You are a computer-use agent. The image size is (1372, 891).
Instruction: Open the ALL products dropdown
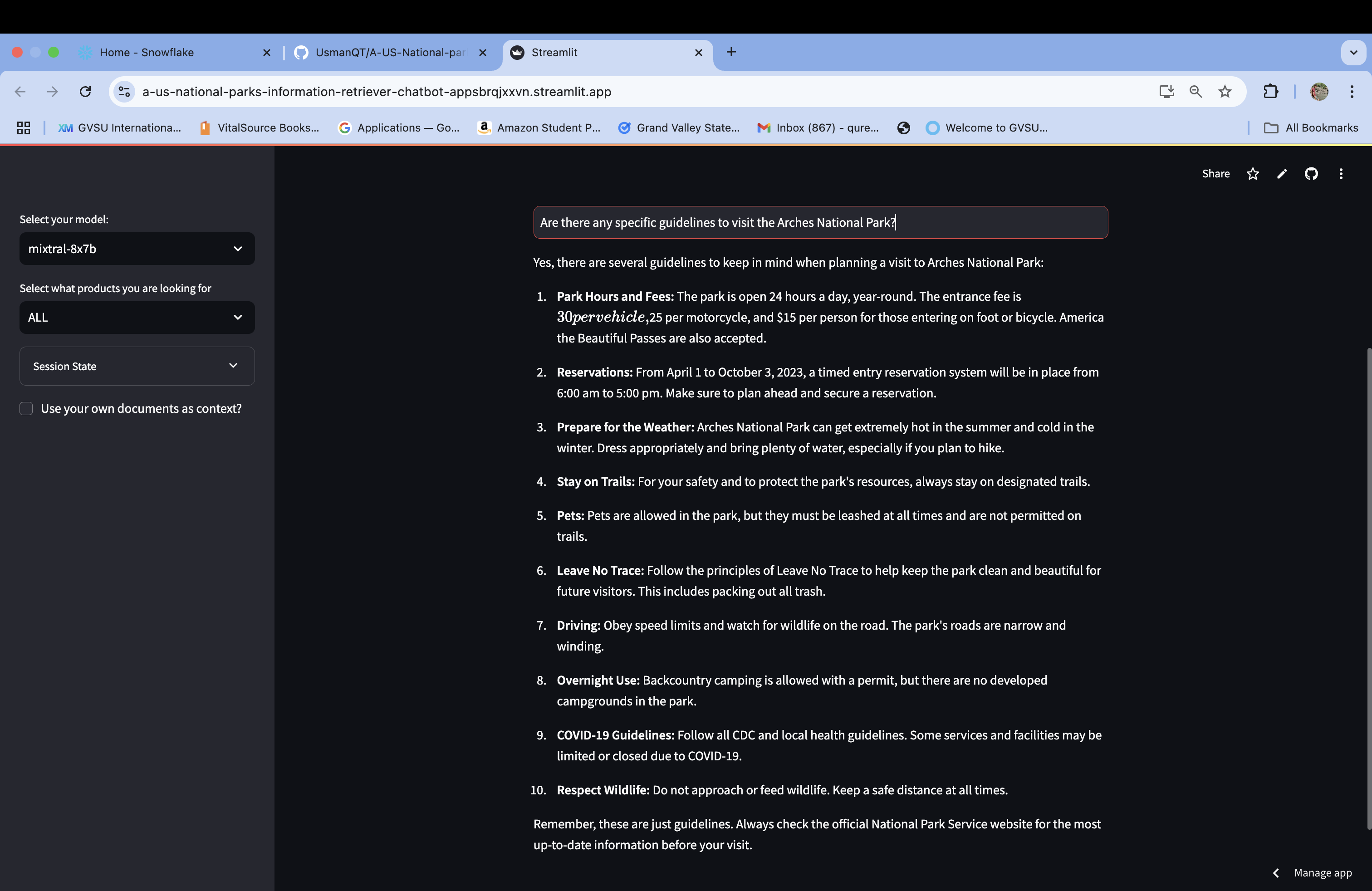pyautogui.click(x=137, y=318)
